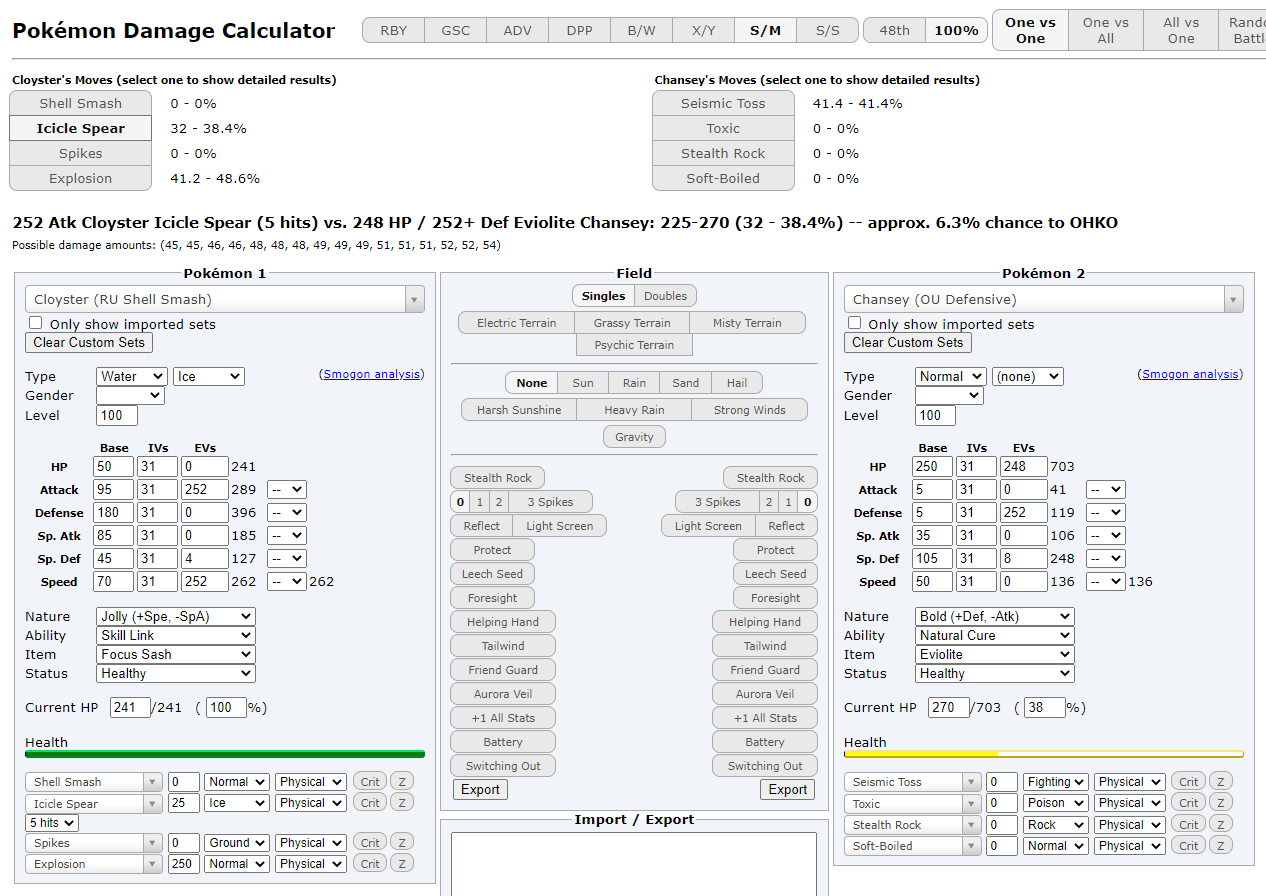Enable Stealth Rock on Cloyster's side
Screen dimensions: 1266x896
pos(498,478)
